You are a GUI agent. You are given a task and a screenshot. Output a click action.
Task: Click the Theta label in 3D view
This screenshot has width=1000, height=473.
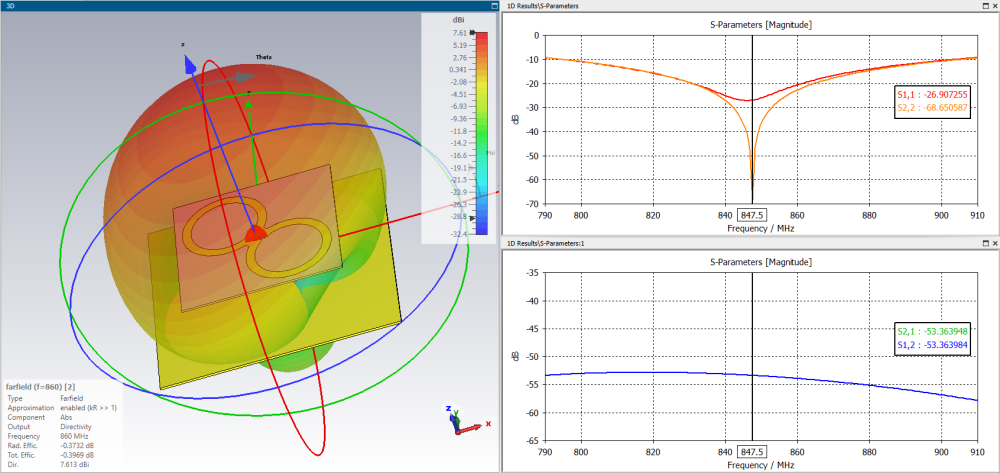coord(263,57)
